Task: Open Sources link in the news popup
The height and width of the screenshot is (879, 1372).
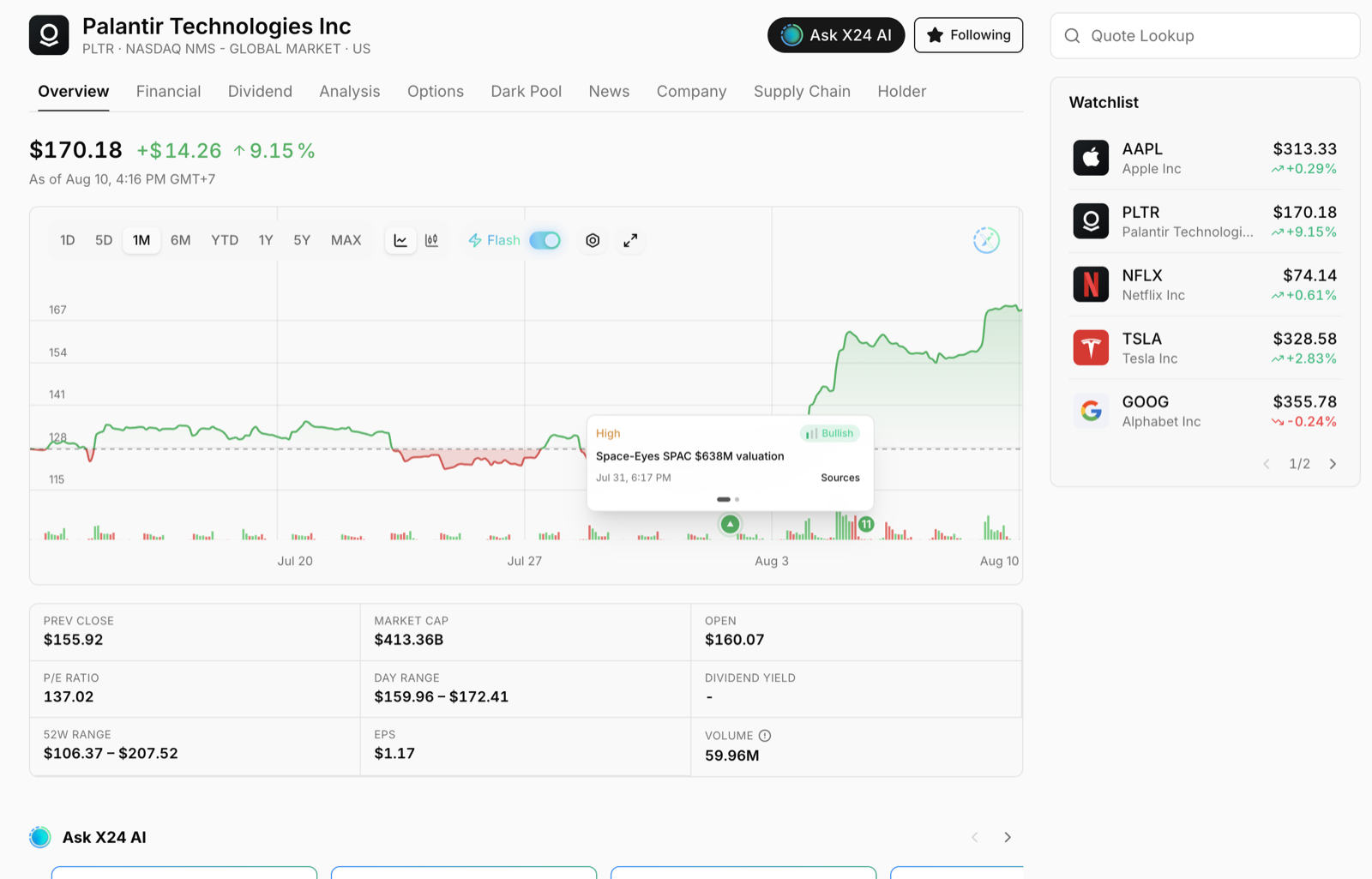Action: pos(840,478)
